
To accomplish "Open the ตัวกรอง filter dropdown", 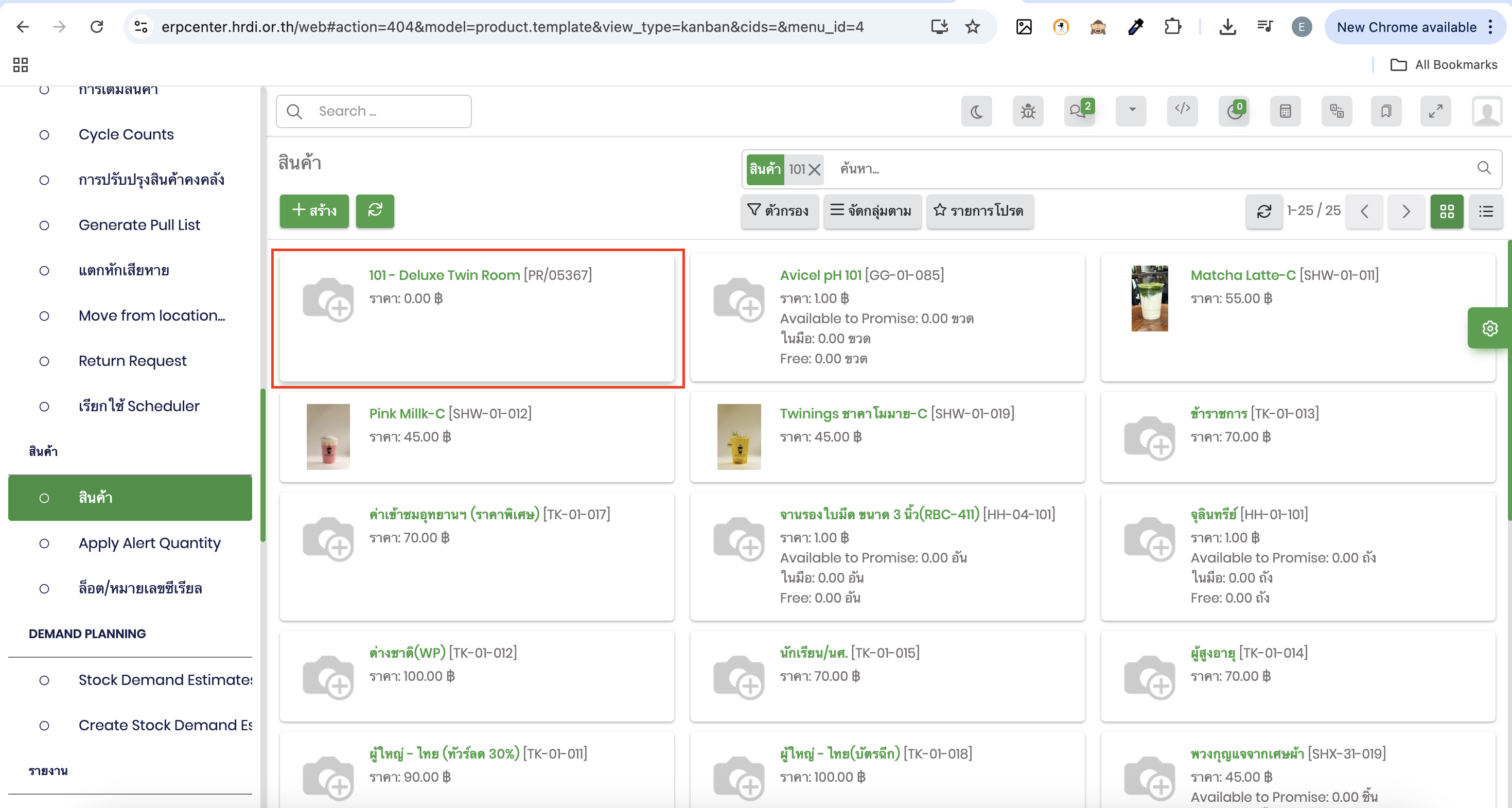I will (x=778, y=211).
